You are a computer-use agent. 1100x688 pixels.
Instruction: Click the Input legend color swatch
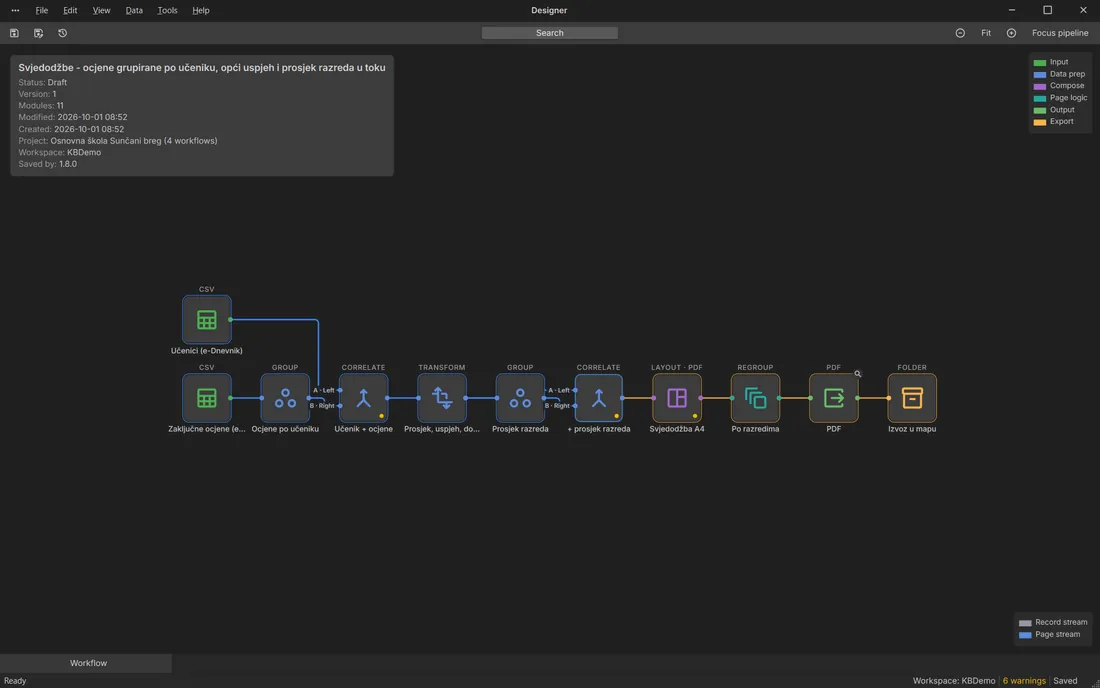click(1040, 62)
